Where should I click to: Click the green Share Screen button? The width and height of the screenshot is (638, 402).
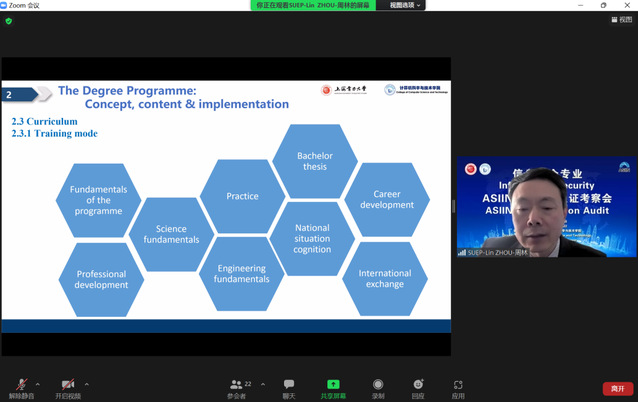point(333,387)
